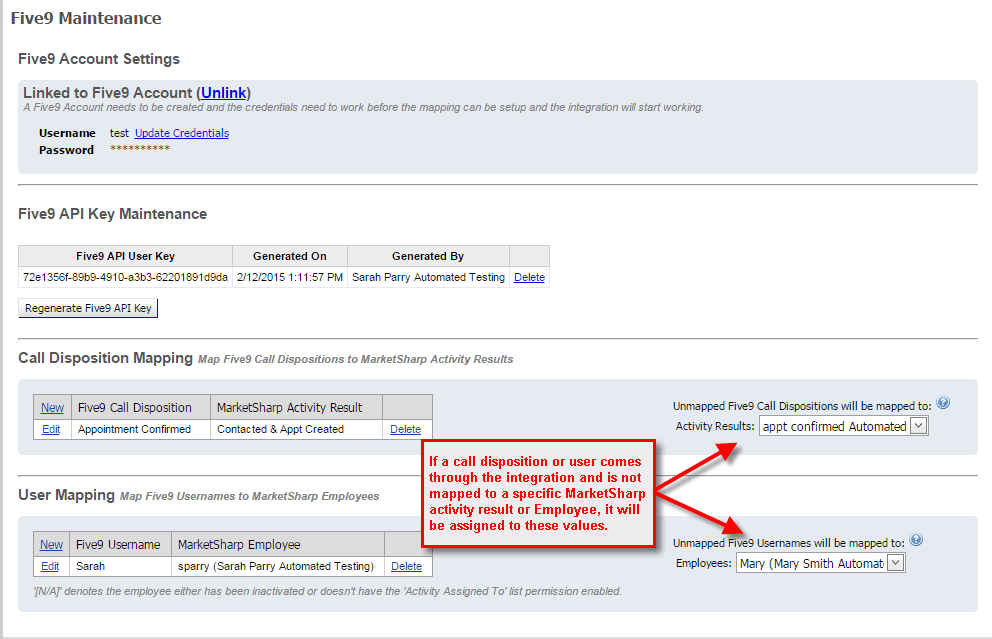Click the Generated On column header
This screenshot has height=639, width=992.
(290, 256)
